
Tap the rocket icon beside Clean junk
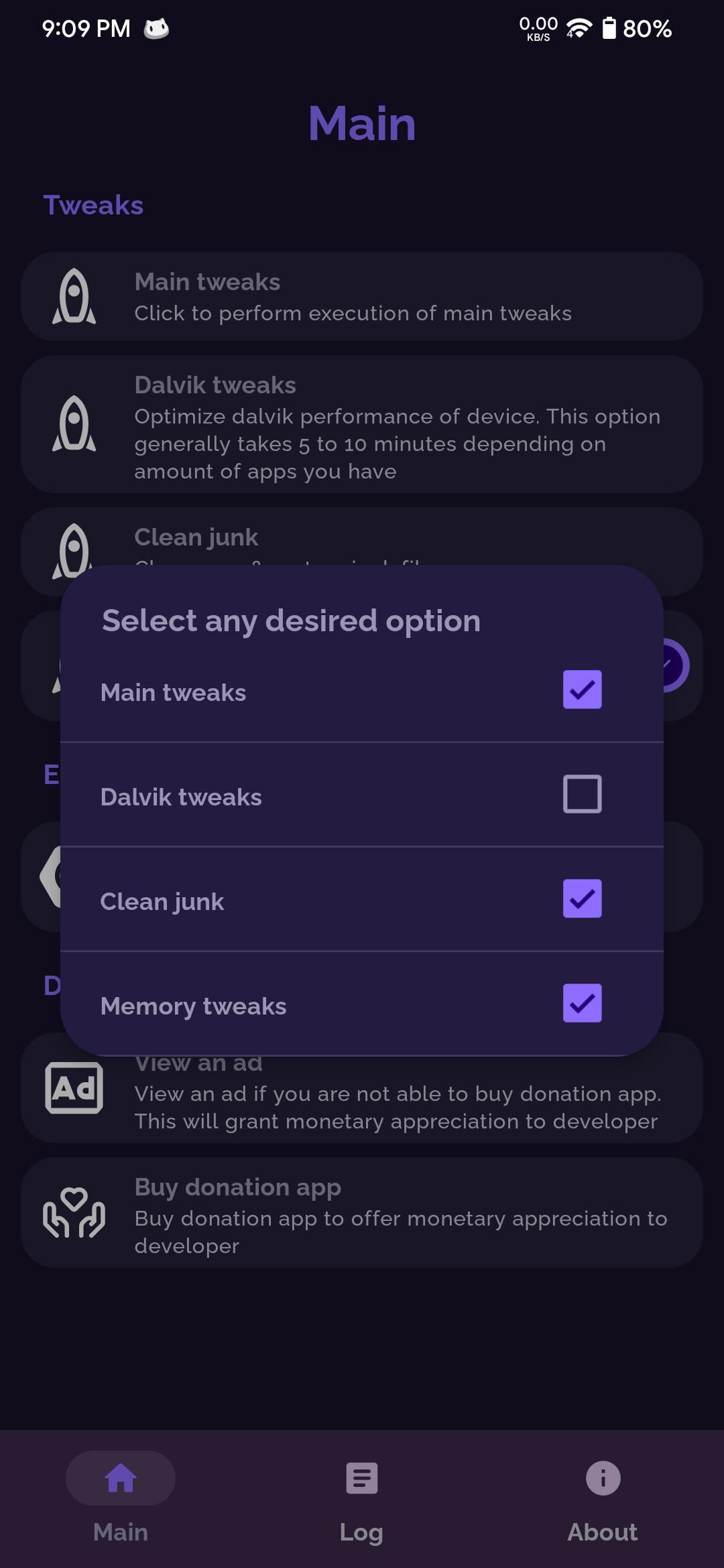point(74,549)
